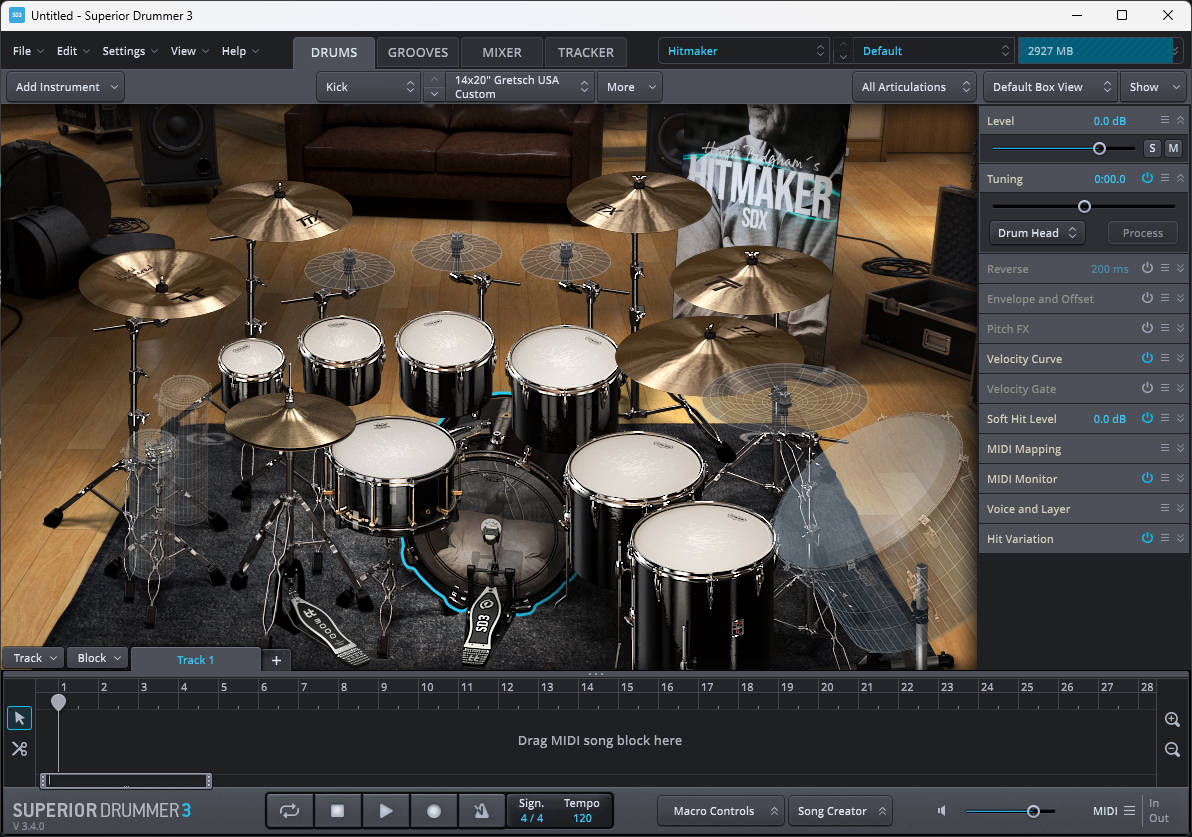Image resolution: width=1192 pixels, height=837 pixels.
Task: Open the Default Box View dropdown
Action: [1049, 87]
